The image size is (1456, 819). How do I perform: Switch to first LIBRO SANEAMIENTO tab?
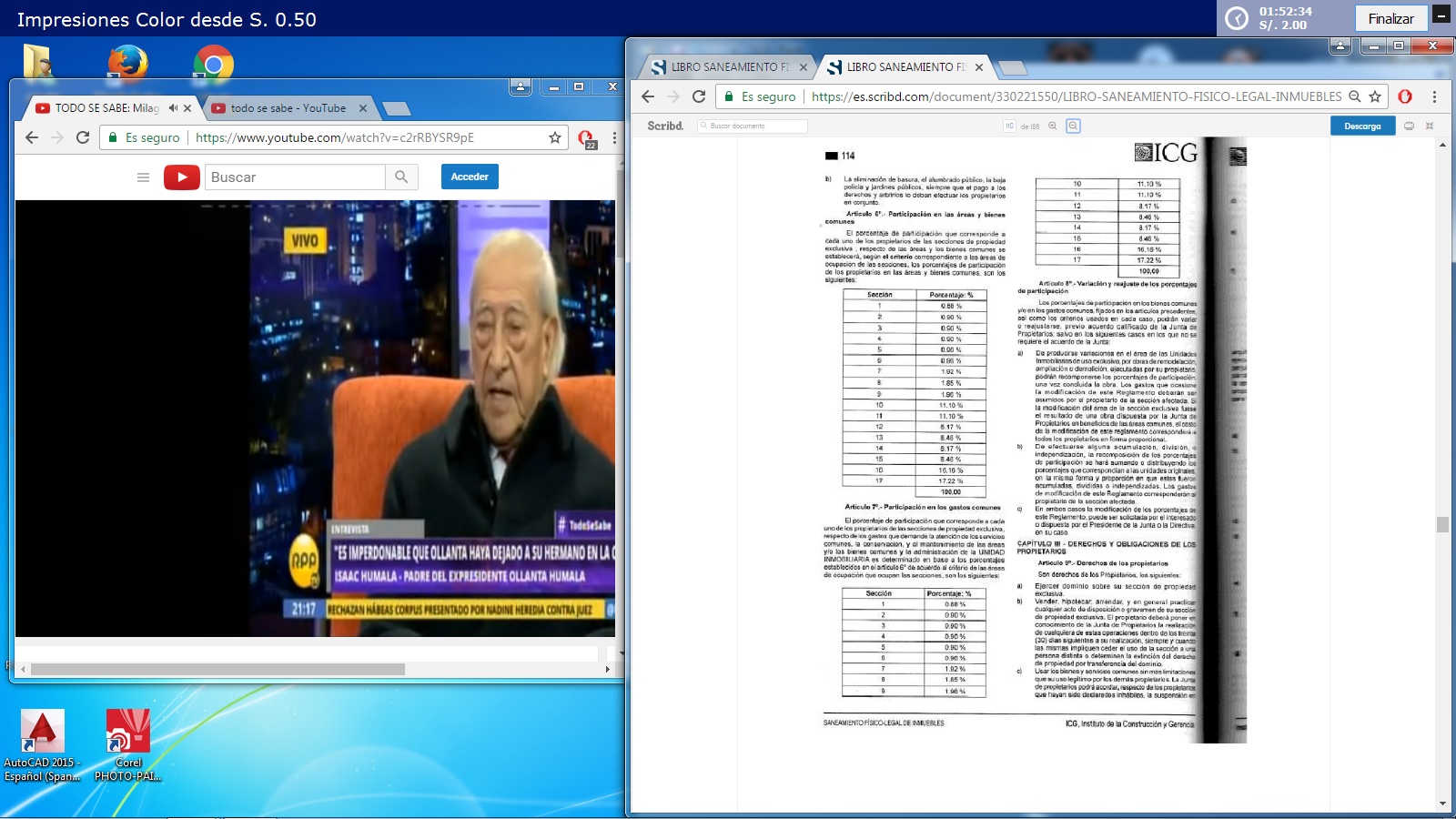click(724, 67)
